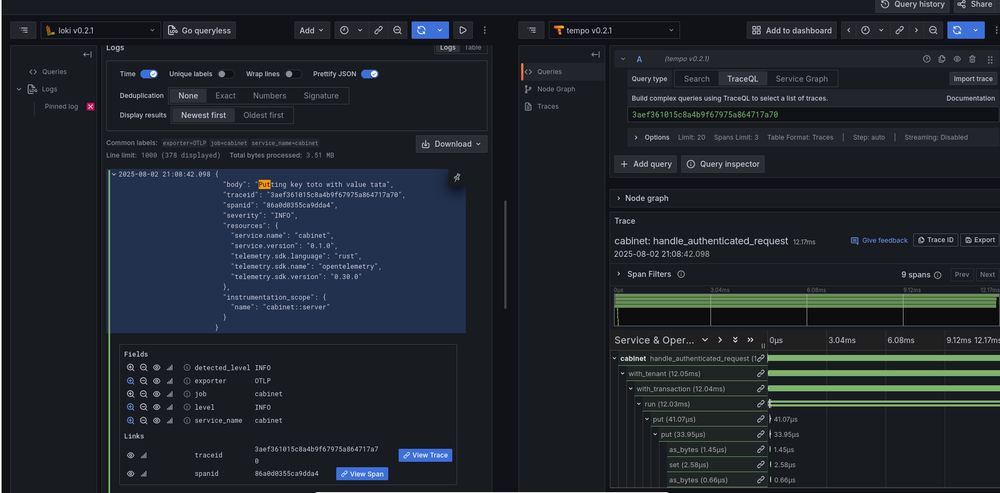The image size is (1000, 493).
Task: Click the Export trace button
Action: 980,240
